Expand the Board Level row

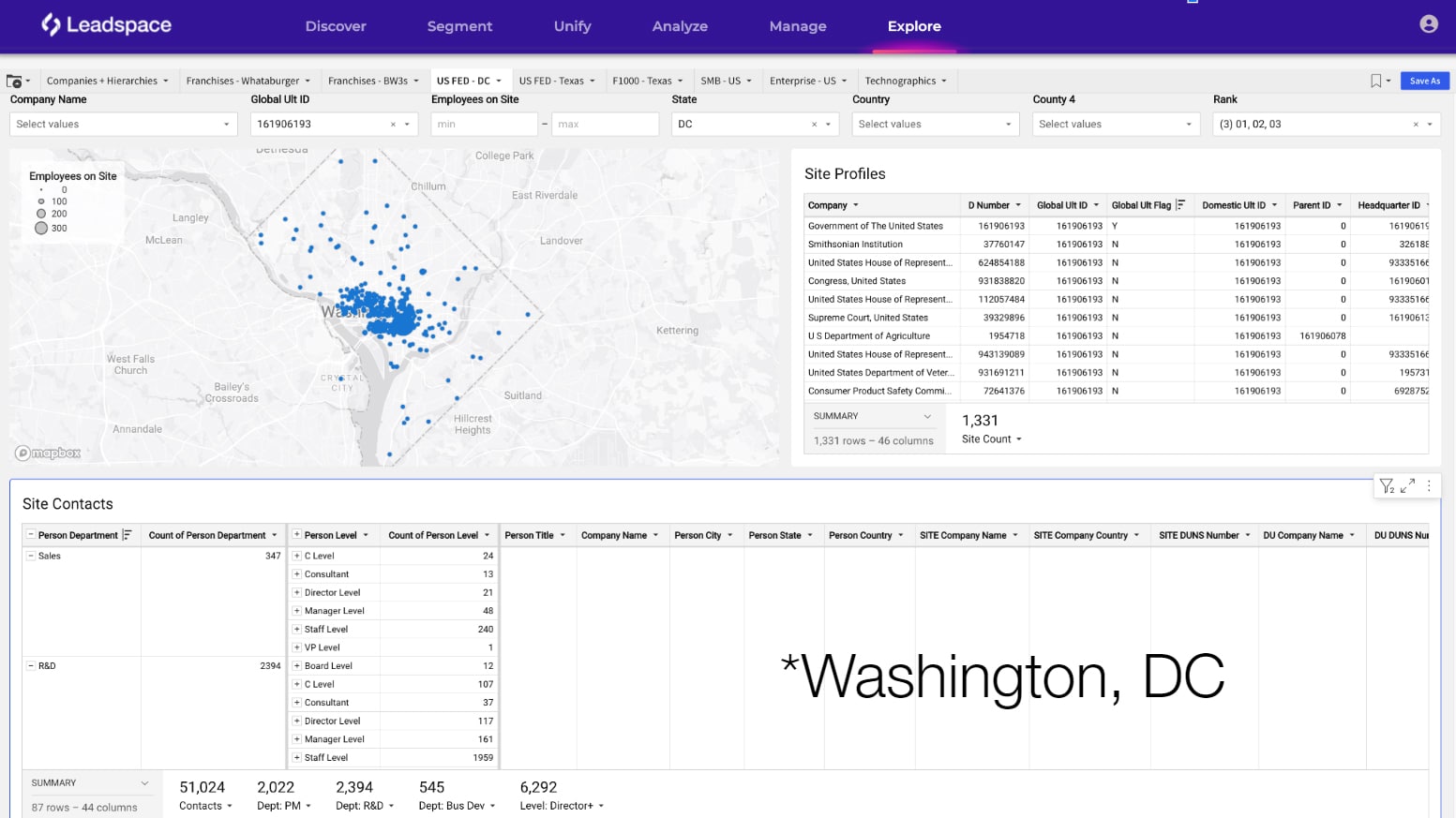click(296, 666)
